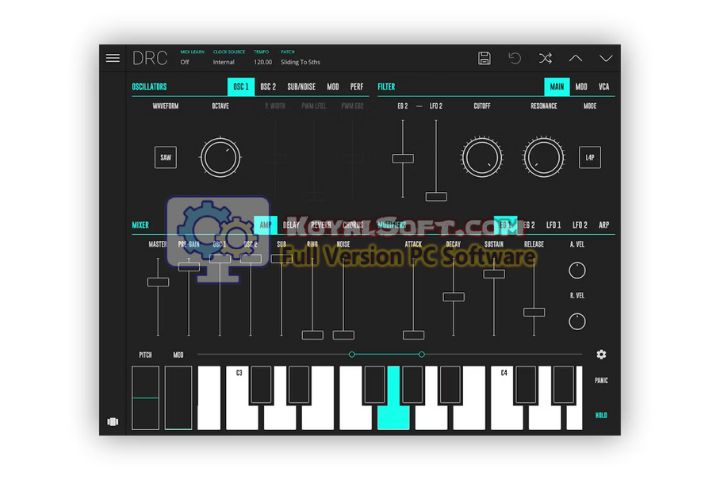This screenshot has height=480, width=720.
Task: Click the Resonance knob
Action: 544,157
